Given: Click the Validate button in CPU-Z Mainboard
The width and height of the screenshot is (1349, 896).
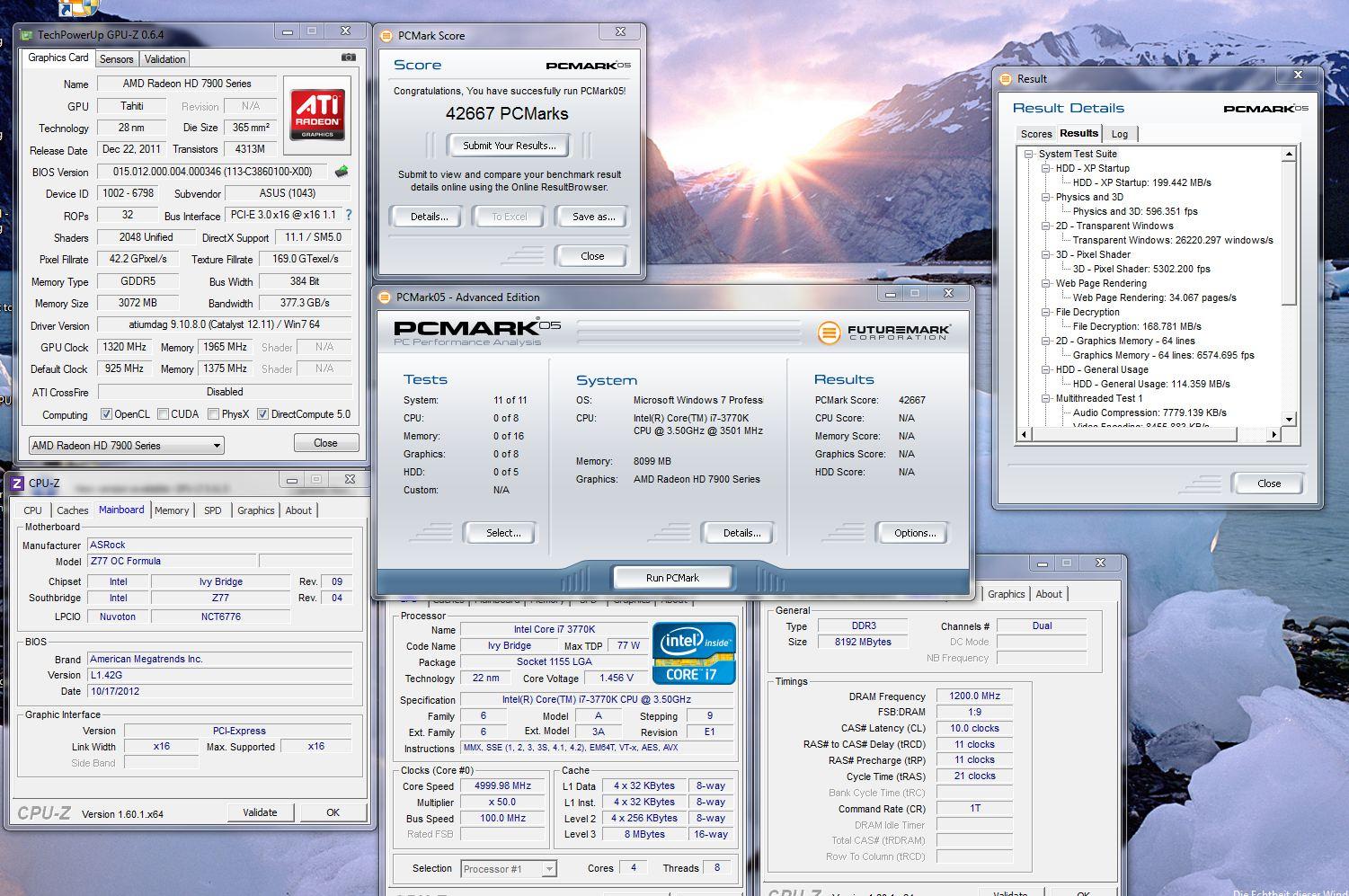Looking at the screenshot, I should pos(260,812).
